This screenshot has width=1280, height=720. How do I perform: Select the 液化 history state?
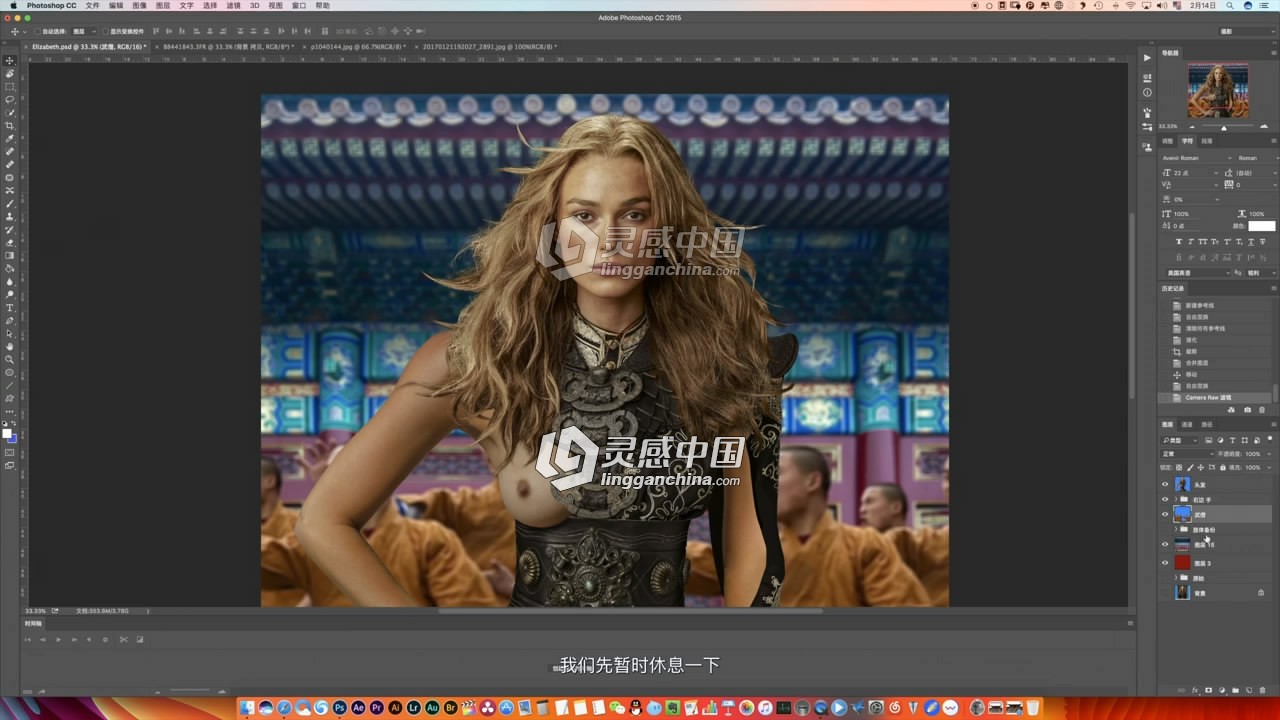pos(1215,340)
